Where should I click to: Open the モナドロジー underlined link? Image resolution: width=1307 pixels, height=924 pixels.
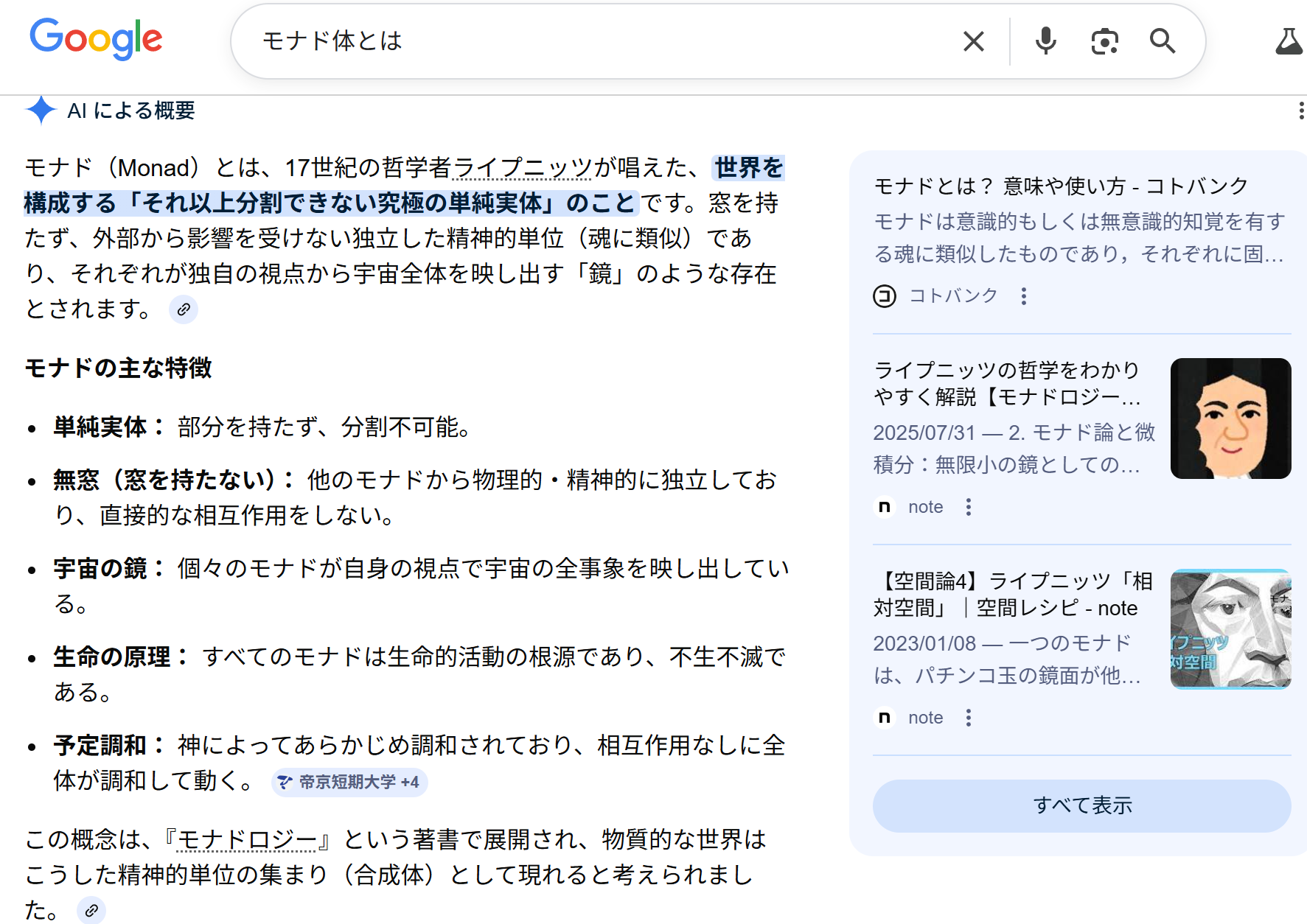pos(247,839)
